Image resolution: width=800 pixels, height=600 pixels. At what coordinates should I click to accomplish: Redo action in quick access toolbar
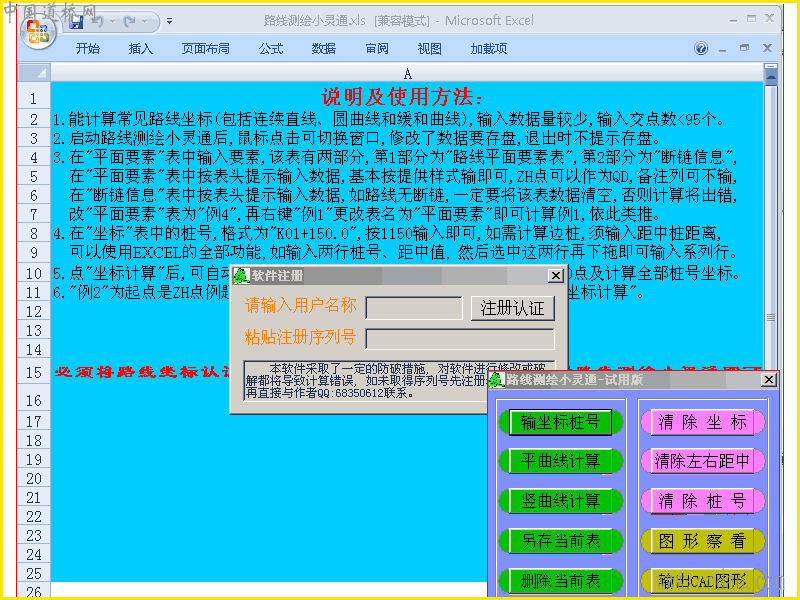pos(130,22)
